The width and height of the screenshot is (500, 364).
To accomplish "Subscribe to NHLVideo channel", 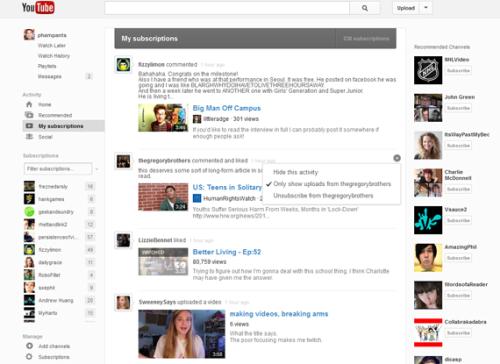I will pyautogui.click(x=458, y=71).
